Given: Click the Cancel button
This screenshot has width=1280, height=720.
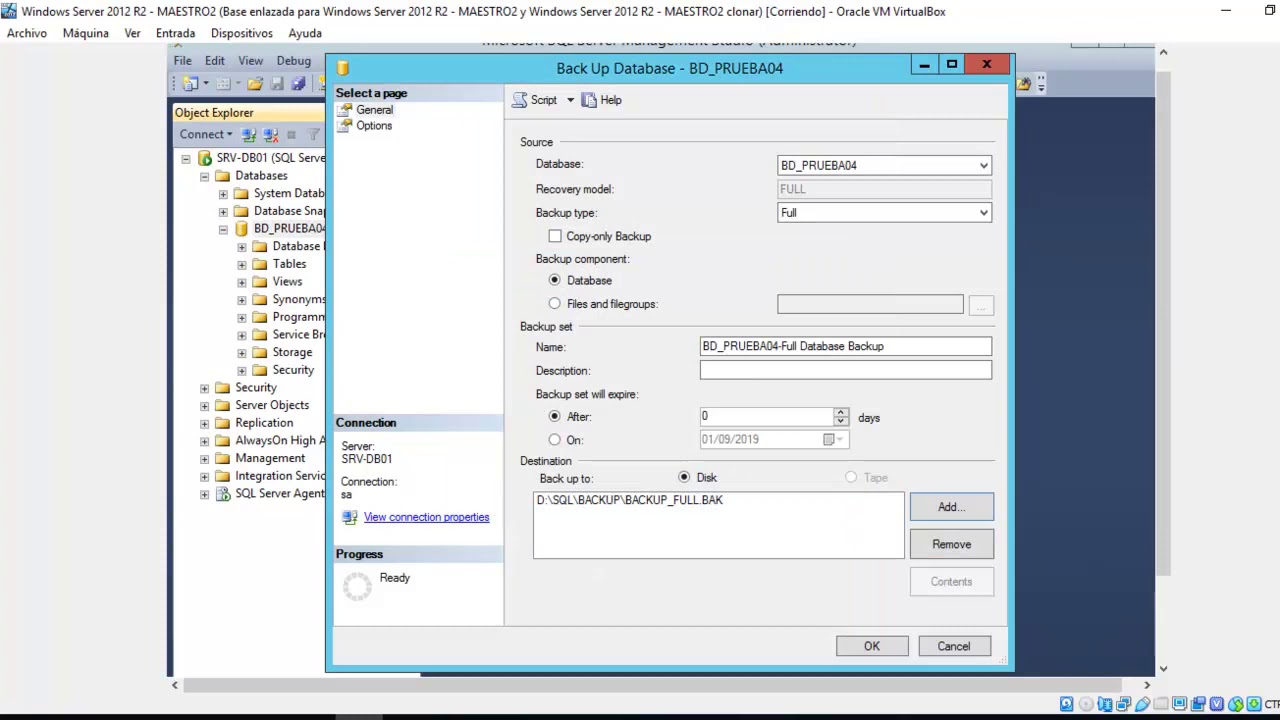Looking at the screenshot, I should click(x=954, y=646).
